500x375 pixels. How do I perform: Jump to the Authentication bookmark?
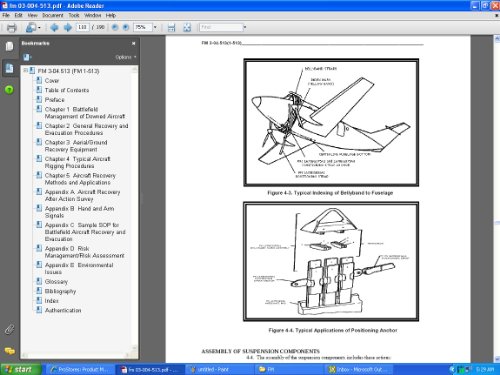[x=63, y=310]
